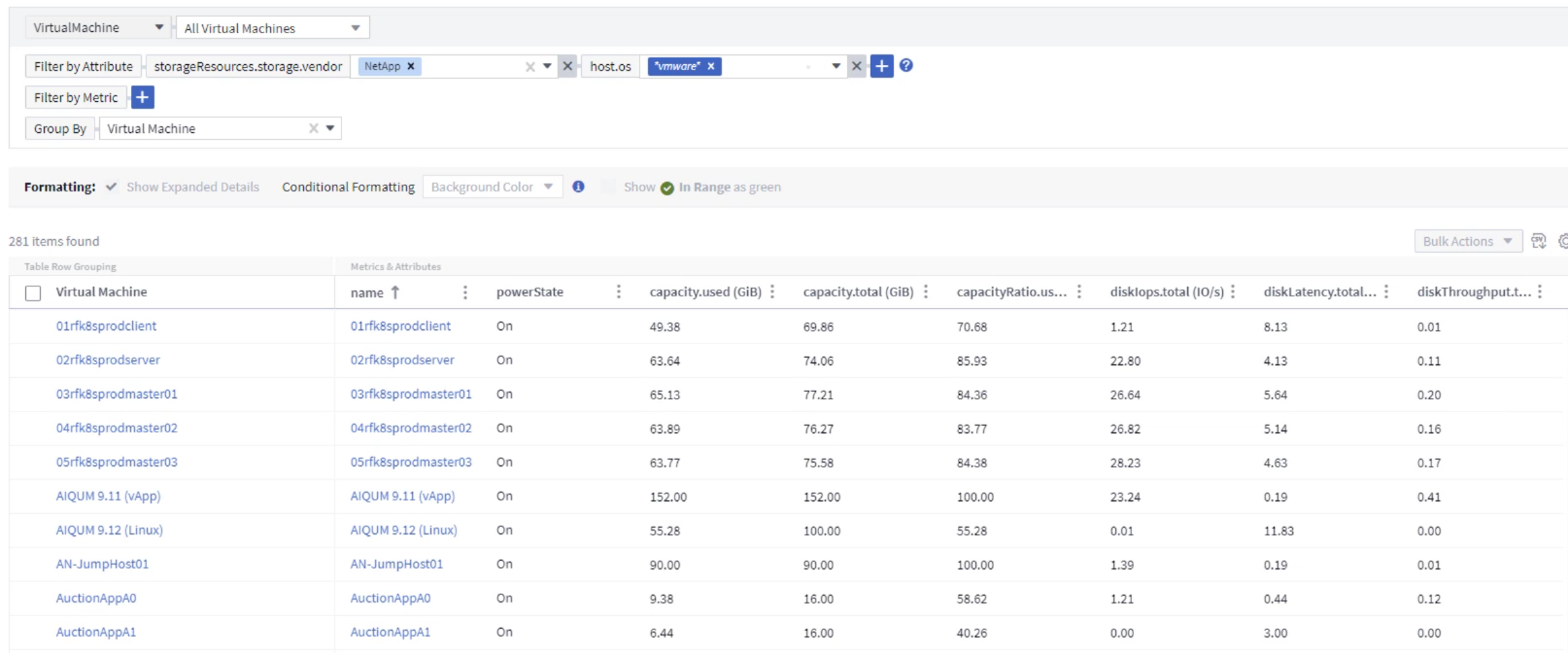Open the All Virtual Machines dropdown
The image size is (1568, 653).
pyautogui.click(x=272, y=28)
